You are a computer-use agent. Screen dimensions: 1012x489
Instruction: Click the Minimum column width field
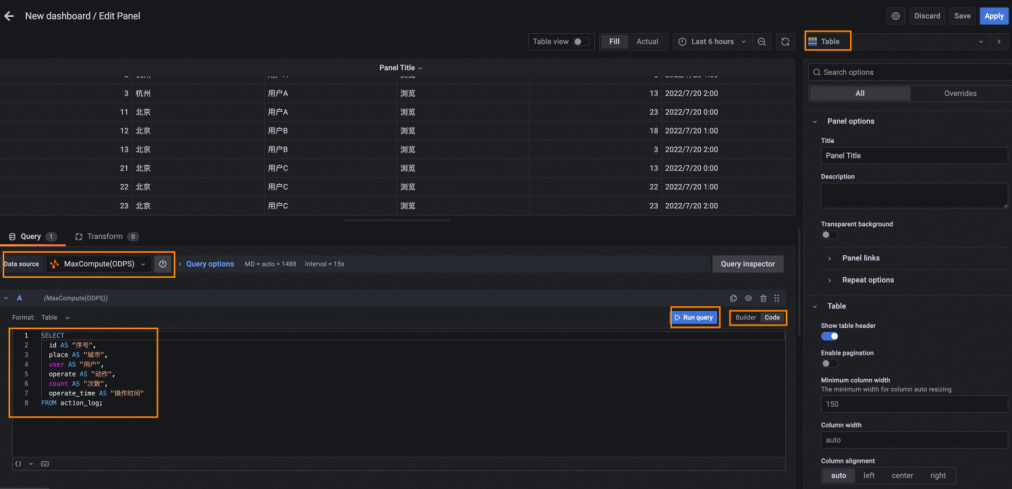[x=914, y=404]
